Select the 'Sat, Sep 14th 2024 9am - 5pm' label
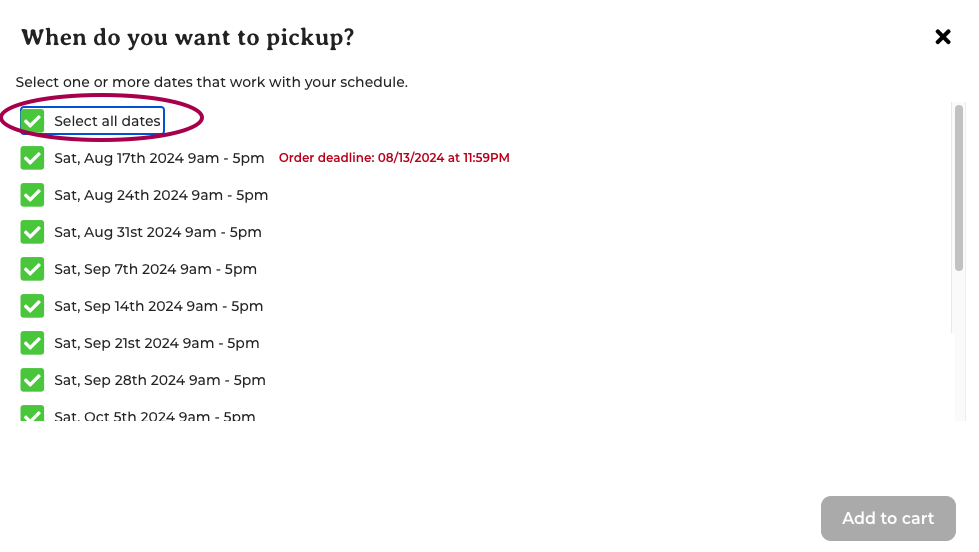This screenshot has height=552, width=979. pos(159,306)
